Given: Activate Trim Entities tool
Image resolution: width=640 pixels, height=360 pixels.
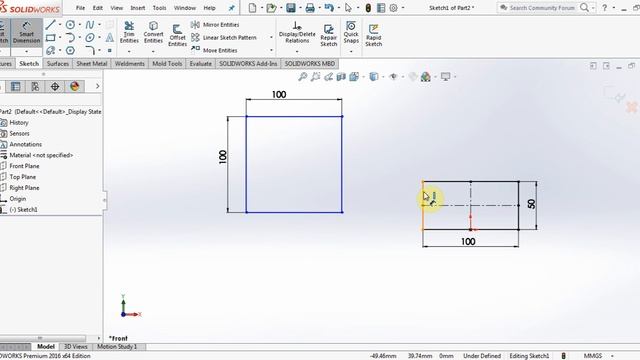Looking at the screenshot, I should [129, 32].
